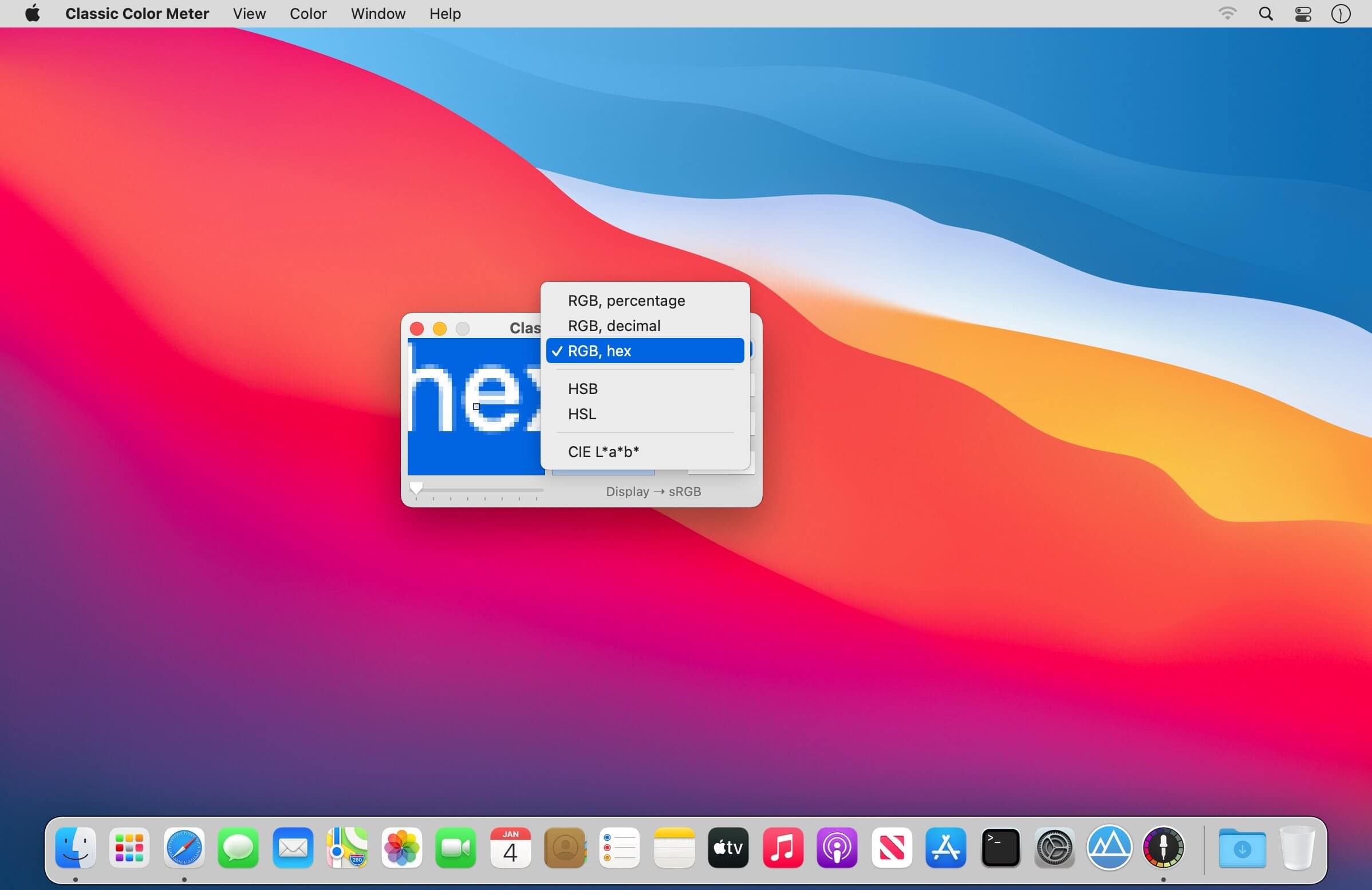Choose RGB, percentage color mode
The height and width of the screenshot is (890, 1372).
point(626,301)
